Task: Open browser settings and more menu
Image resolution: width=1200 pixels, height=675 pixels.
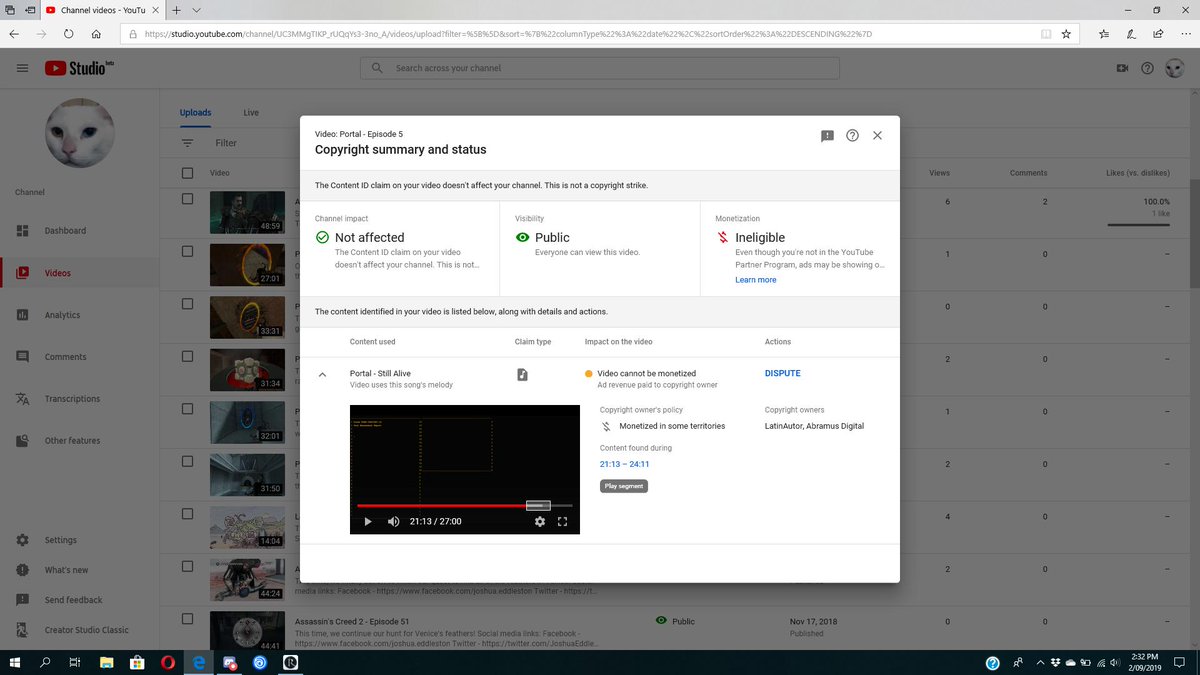Action: (x=1184, y=33)
